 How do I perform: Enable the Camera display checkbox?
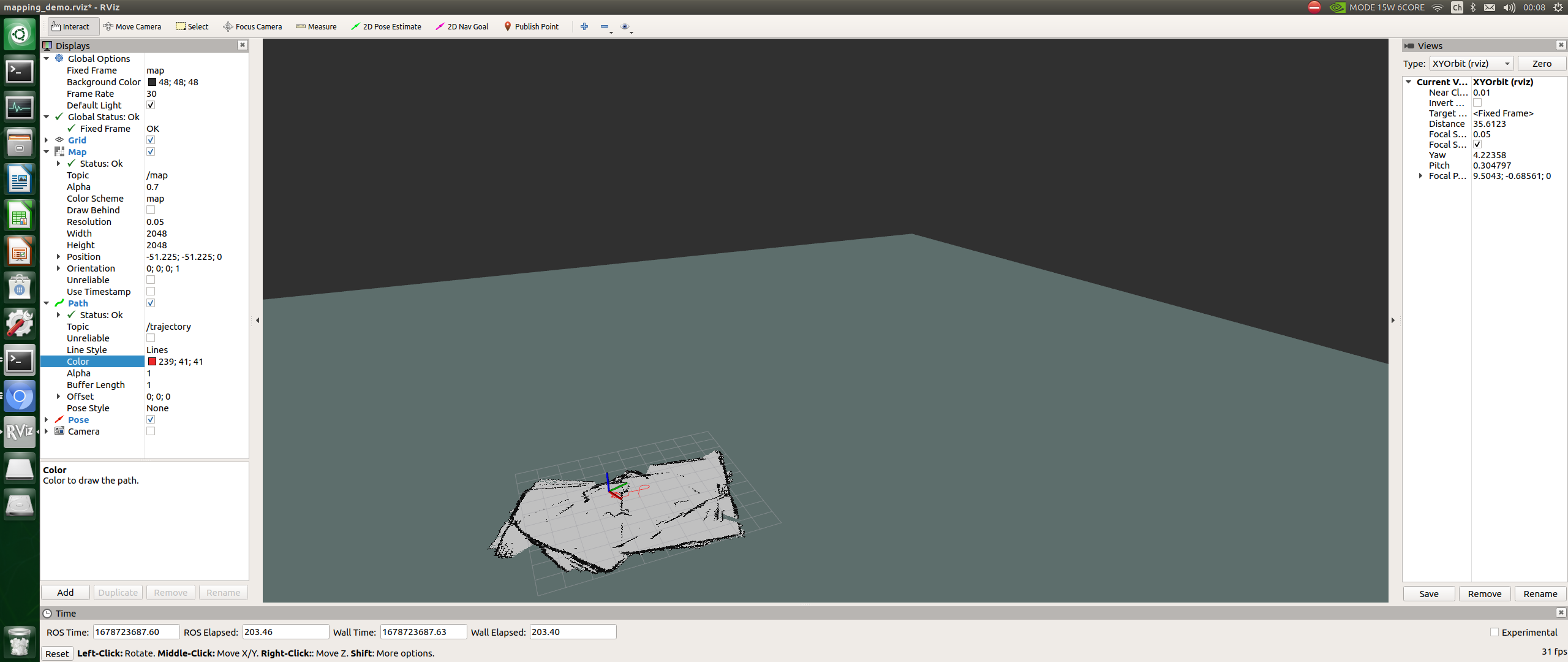(x=151, y=431)
